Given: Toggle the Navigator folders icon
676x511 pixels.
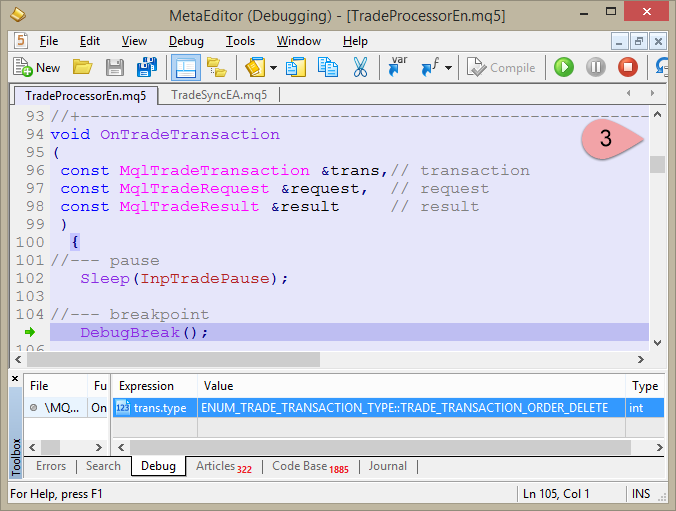Looking at the screenshot, I should click(216, 68).
